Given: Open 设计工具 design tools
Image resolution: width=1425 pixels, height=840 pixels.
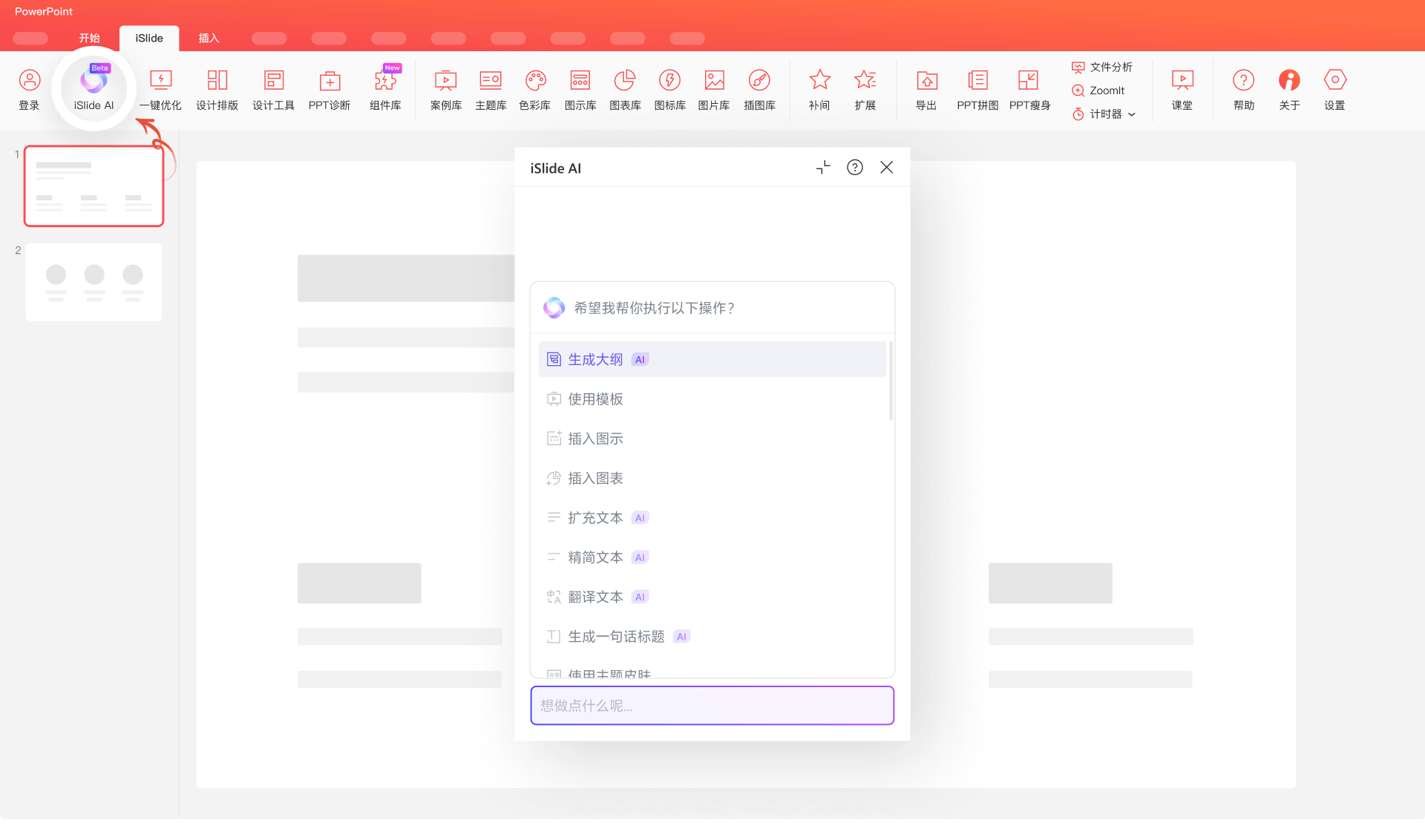Looking at the screenshot, I should pyautogui.click(x=273, y=89).
